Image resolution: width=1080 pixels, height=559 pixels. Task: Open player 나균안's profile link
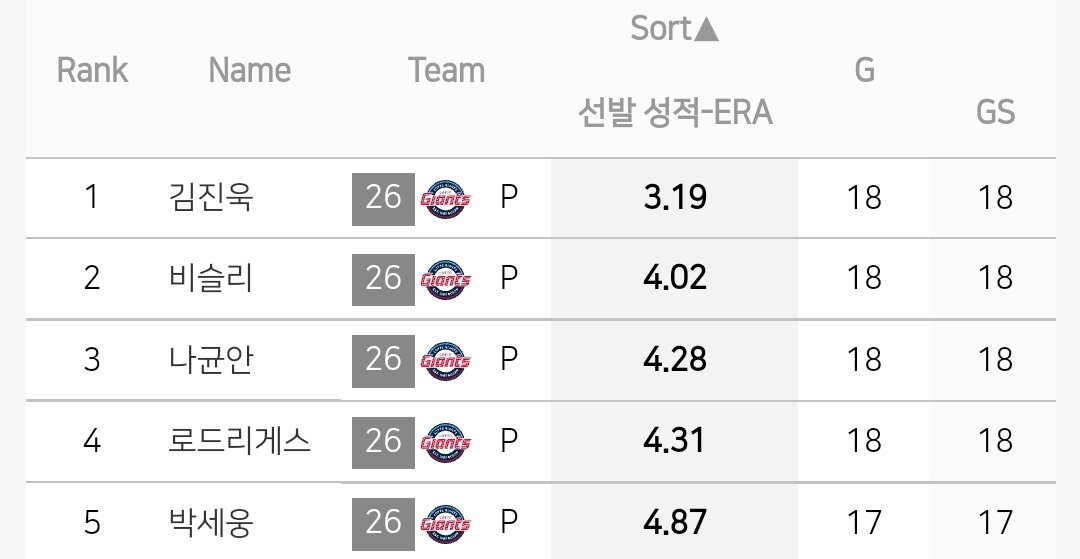[x=211, y=360]
